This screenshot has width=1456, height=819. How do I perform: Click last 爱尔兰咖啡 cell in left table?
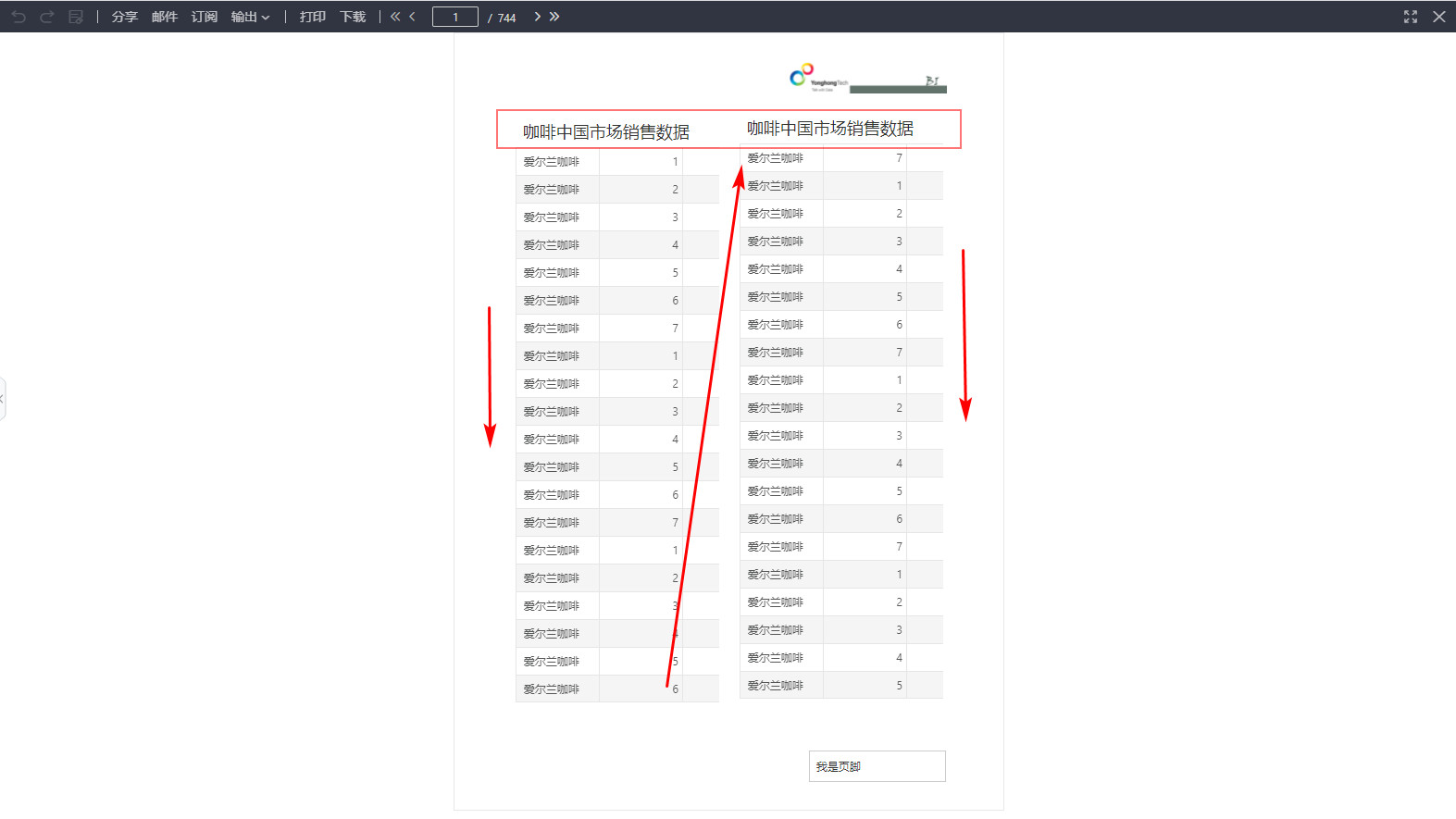click(x=557, y=689)
